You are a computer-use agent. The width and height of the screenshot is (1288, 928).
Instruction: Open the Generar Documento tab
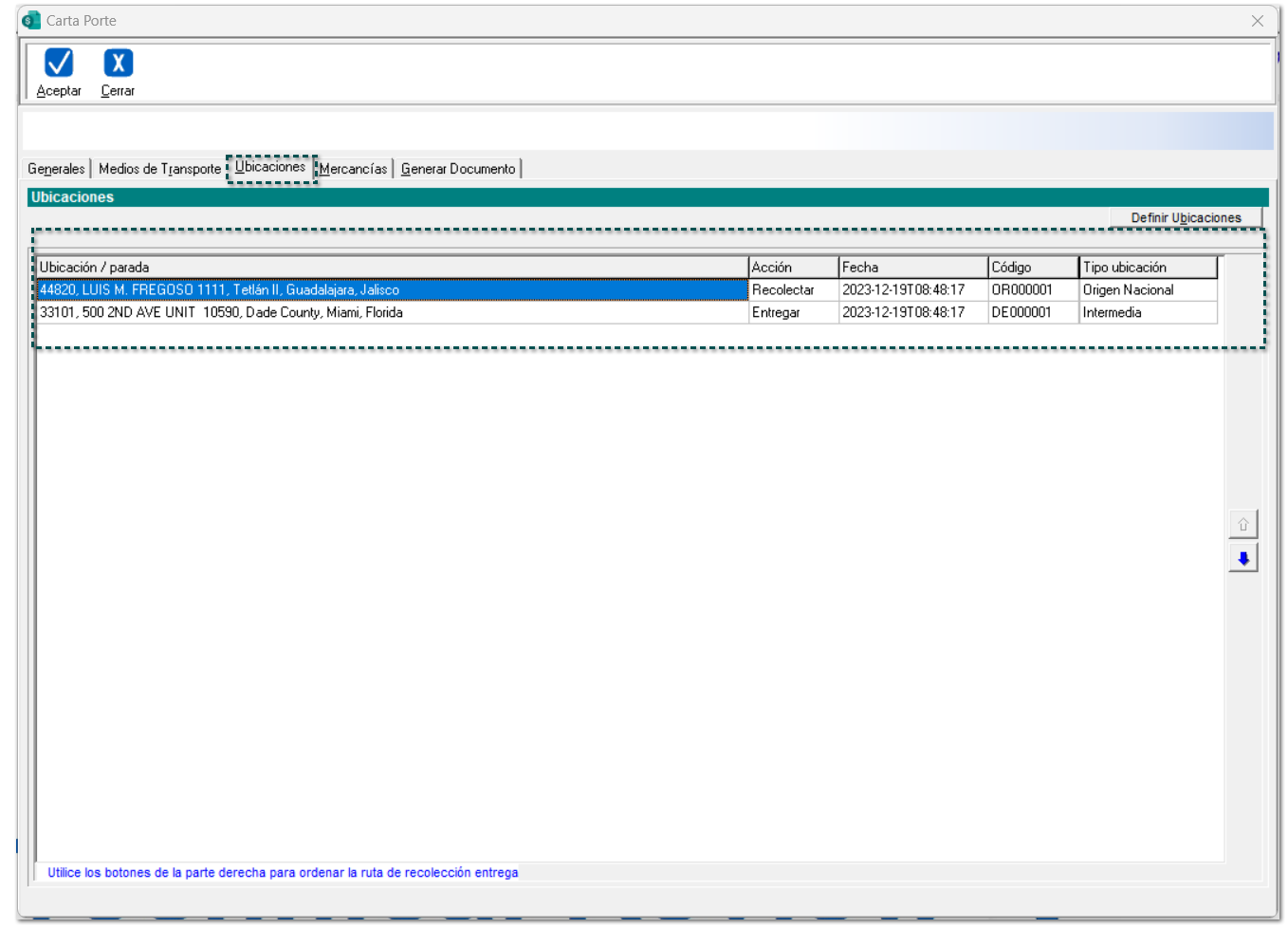[x=458, y=169]
